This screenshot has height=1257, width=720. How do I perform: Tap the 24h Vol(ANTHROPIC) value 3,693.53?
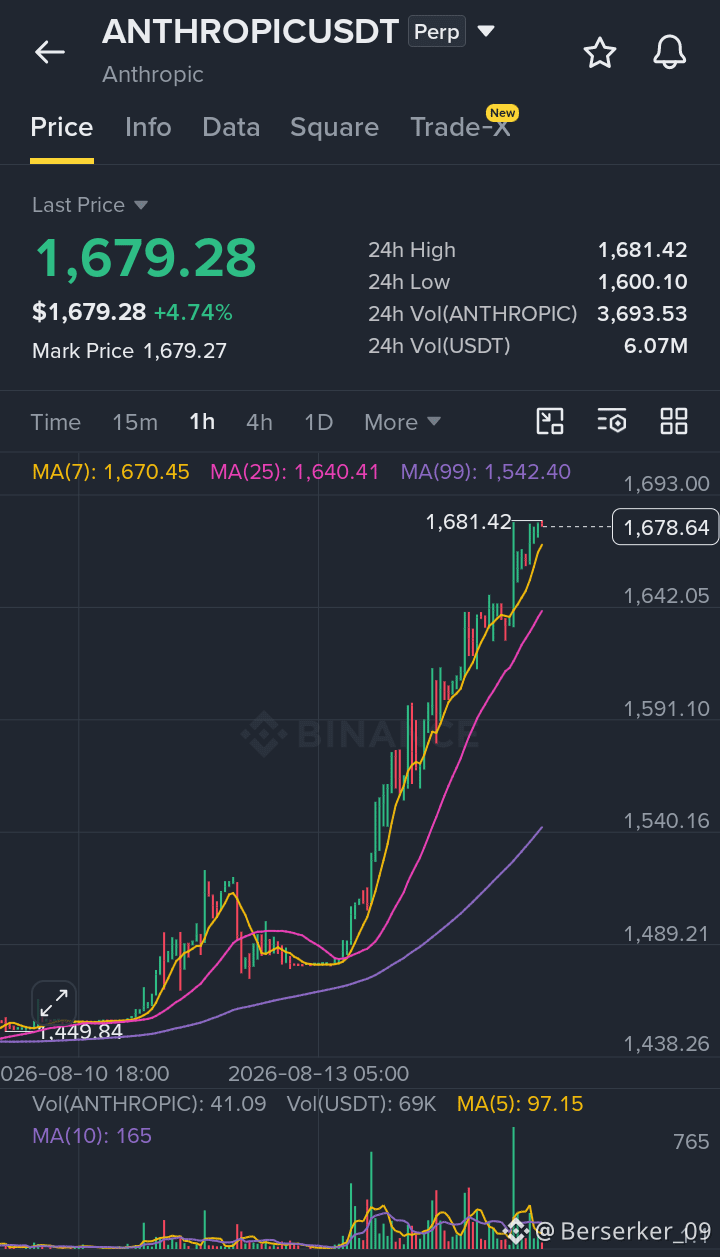[643, 314]
